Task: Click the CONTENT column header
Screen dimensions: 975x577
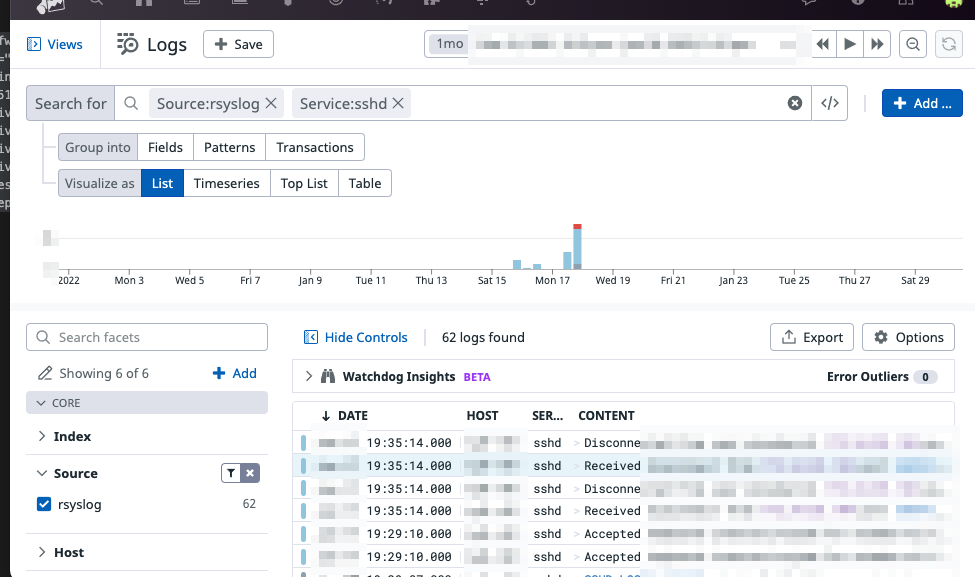Action: click(606, 415)
